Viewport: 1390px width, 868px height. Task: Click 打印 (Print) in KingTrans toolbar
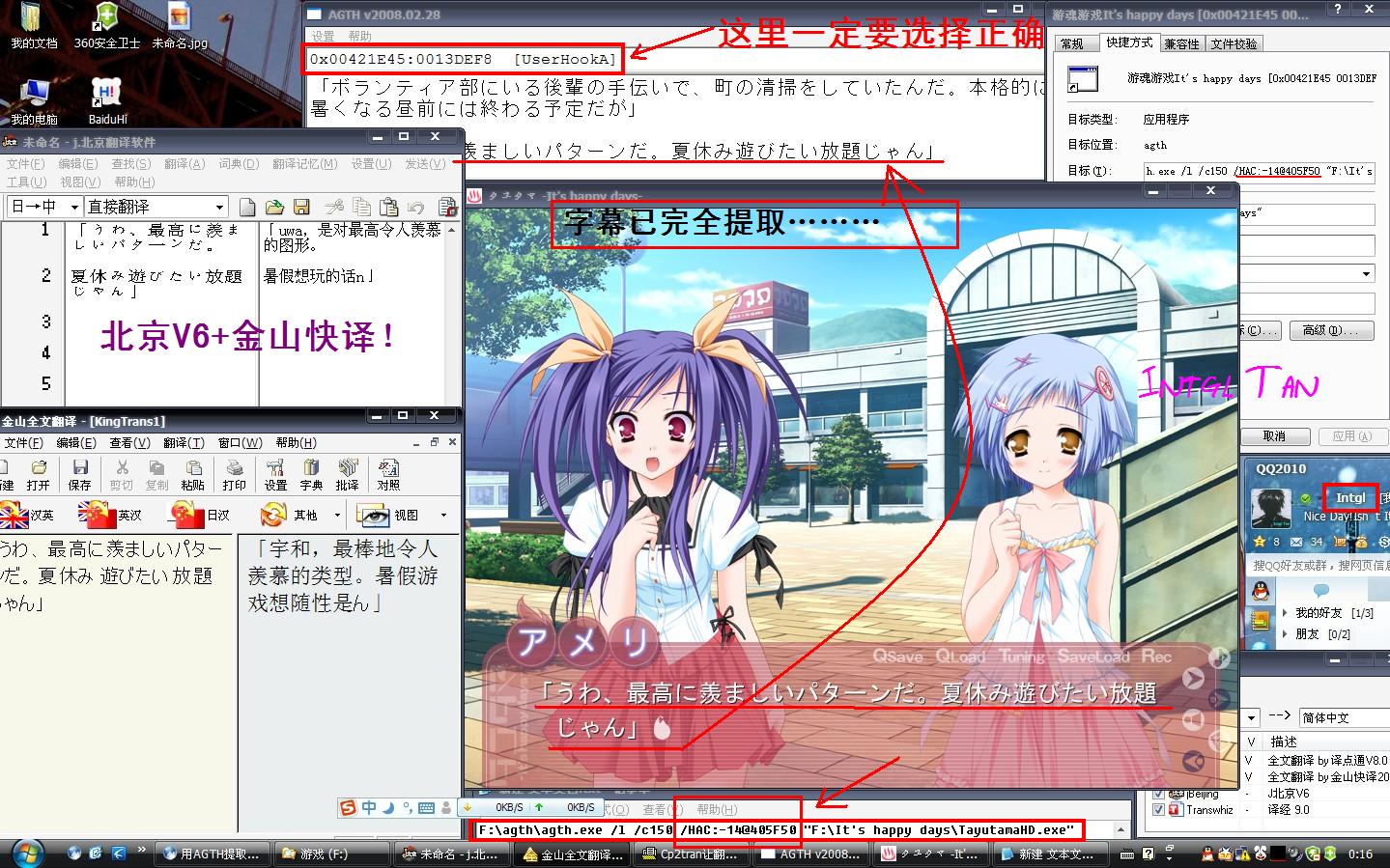pos(234,475)
